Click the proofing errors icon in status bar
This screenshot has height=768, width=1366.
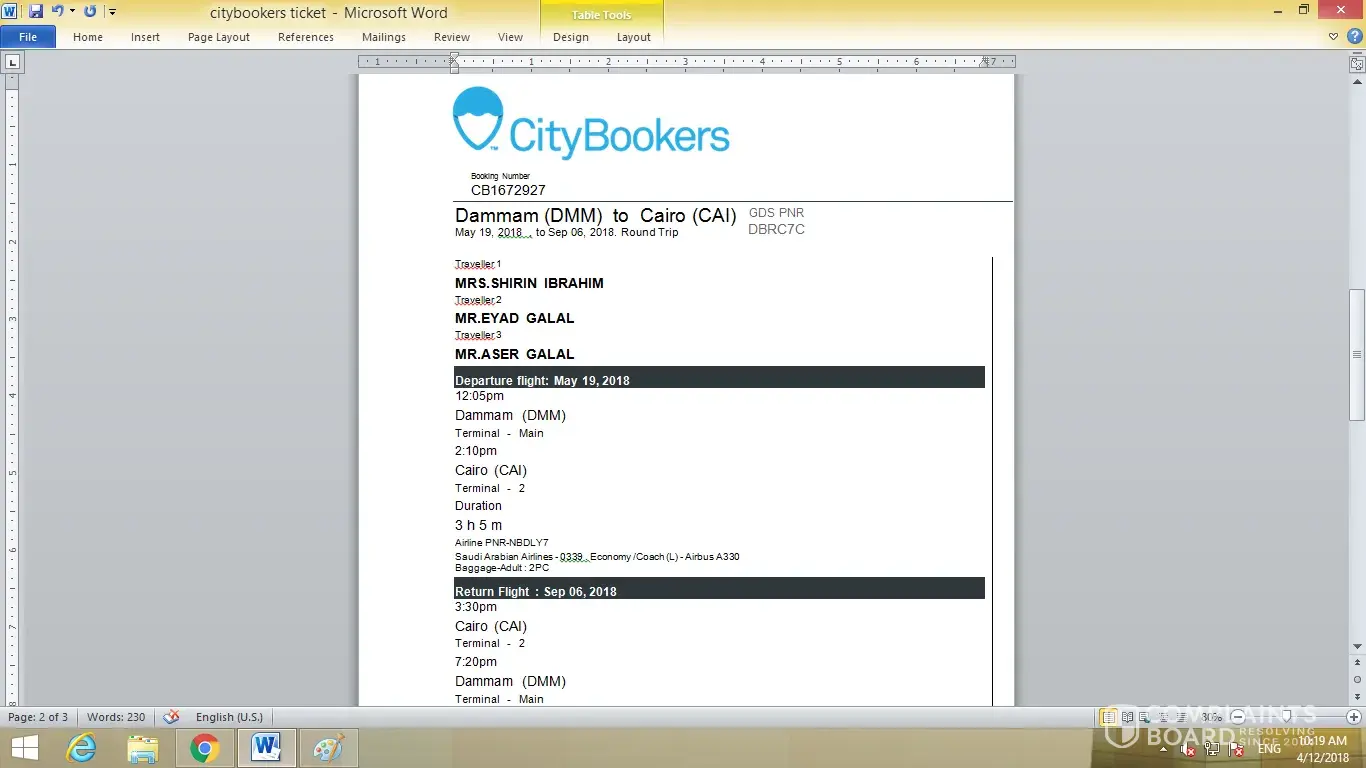point(171,717)
